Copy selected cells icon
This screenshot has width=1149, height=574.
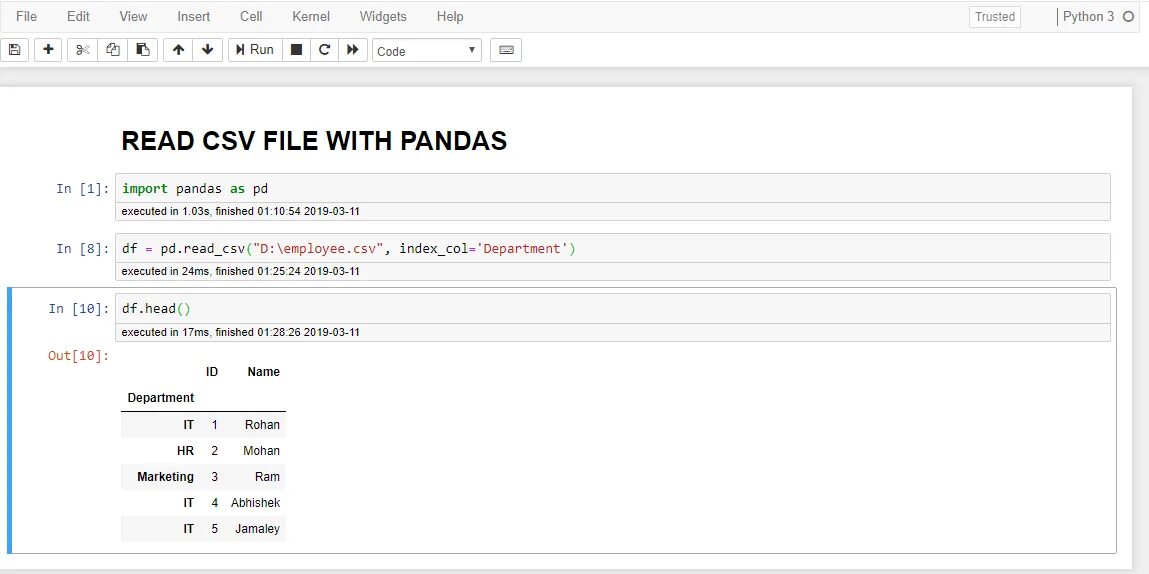pos(113,50)
